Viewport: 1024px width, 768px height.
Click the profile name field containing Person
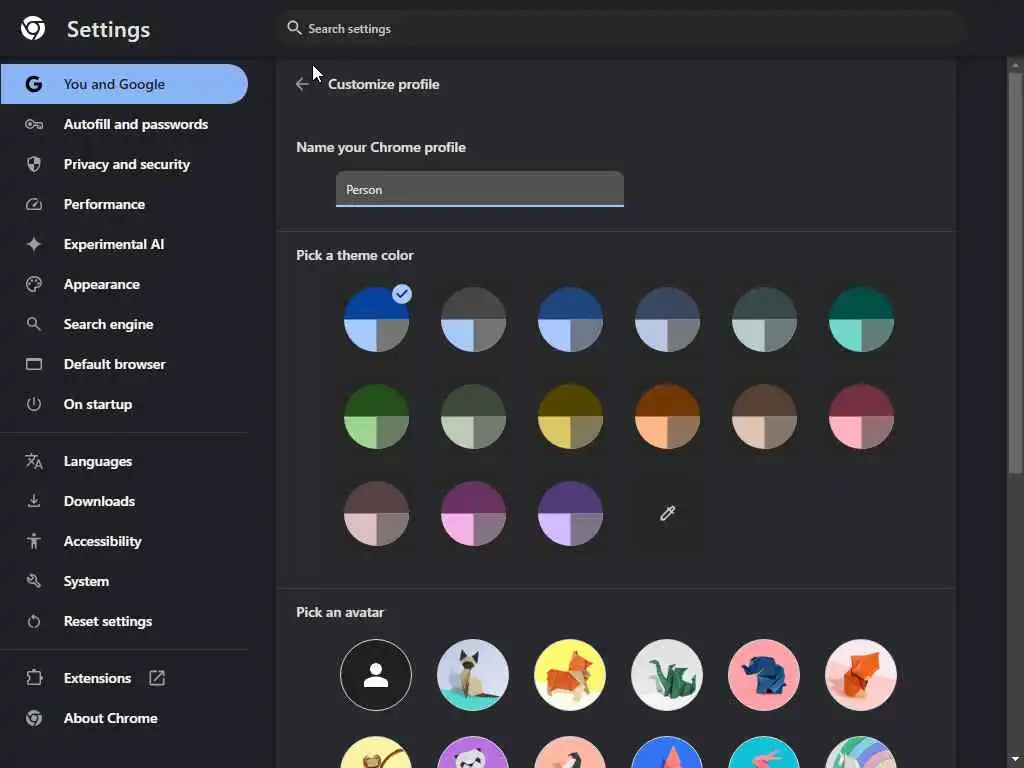[x=480, y=189]
